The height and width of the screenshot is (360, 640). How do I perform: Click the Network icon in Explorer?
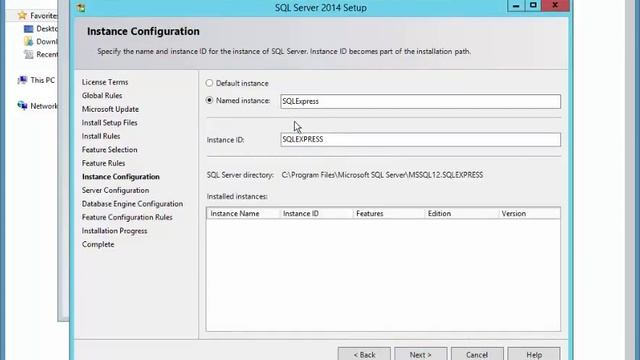point(22,106)
